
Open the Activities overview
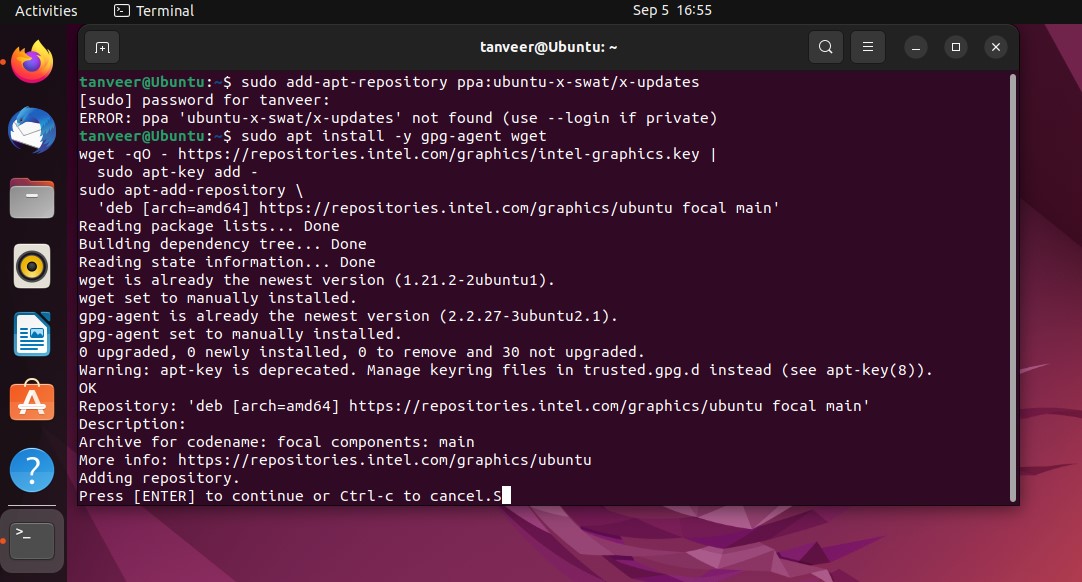coord(45,10)
